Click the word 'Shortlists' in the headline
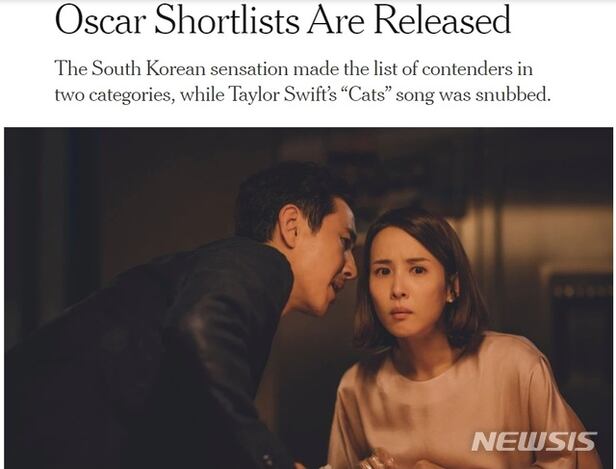The image size is (616, 469). click(226, 20)
